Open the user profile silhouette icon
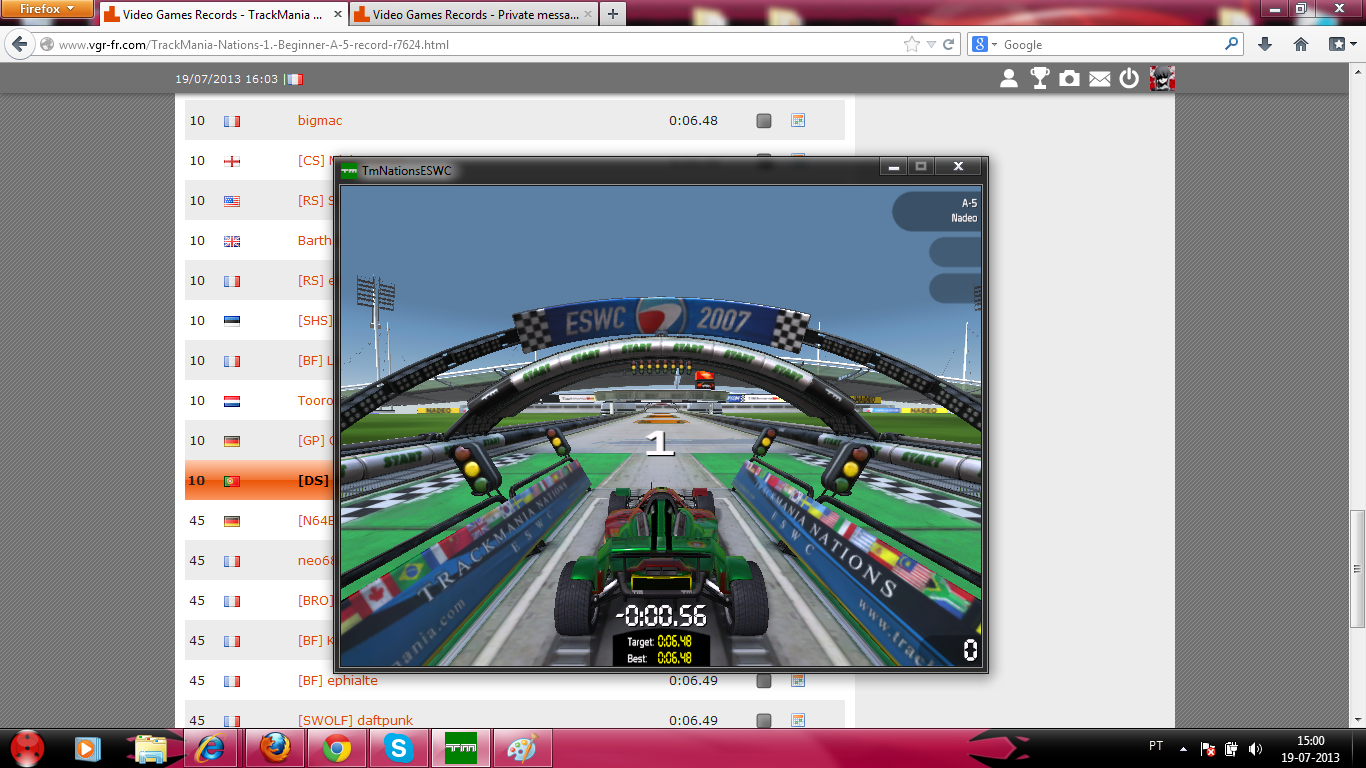 pos(1009,79)
